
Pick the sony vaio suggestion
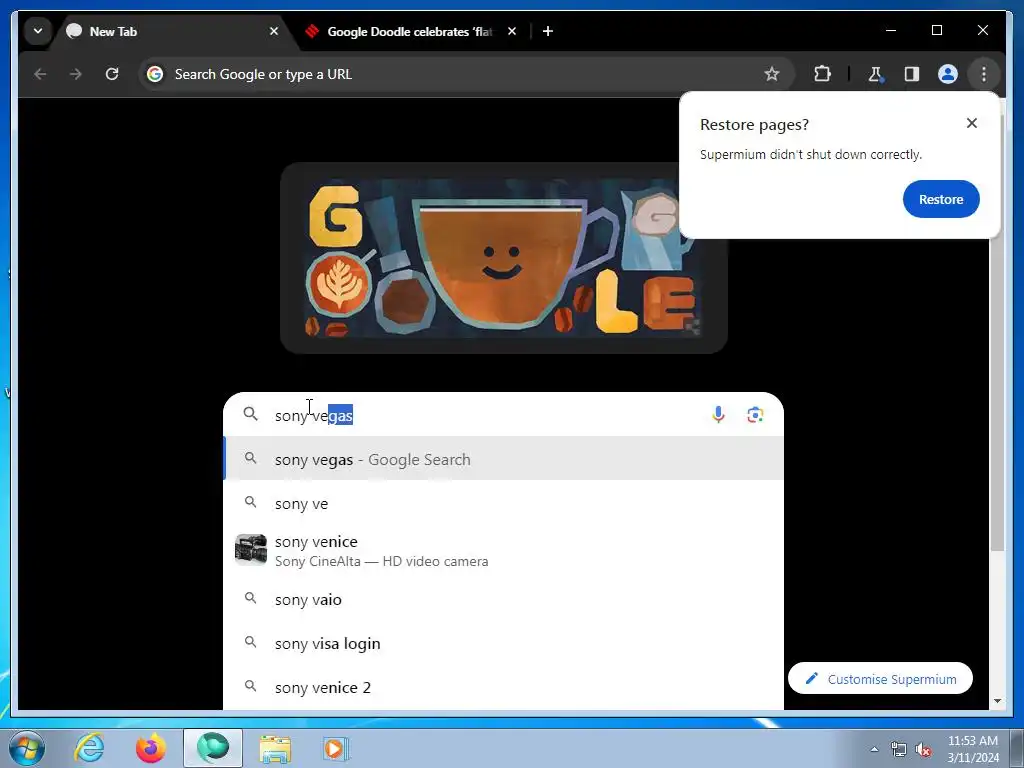[x=504, y=600]
